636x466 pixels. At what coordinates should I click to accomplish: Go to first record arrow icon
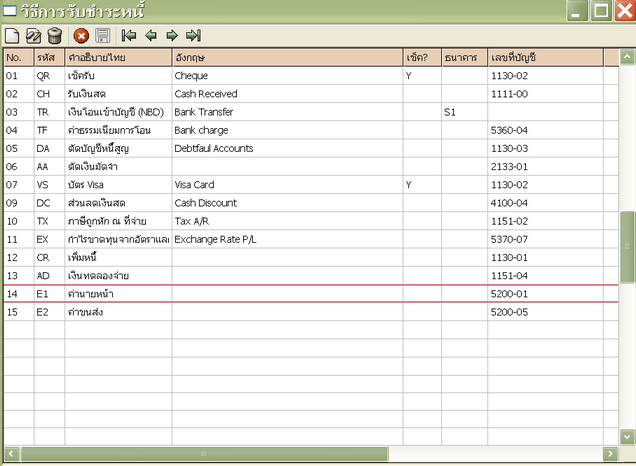(129, 36)
